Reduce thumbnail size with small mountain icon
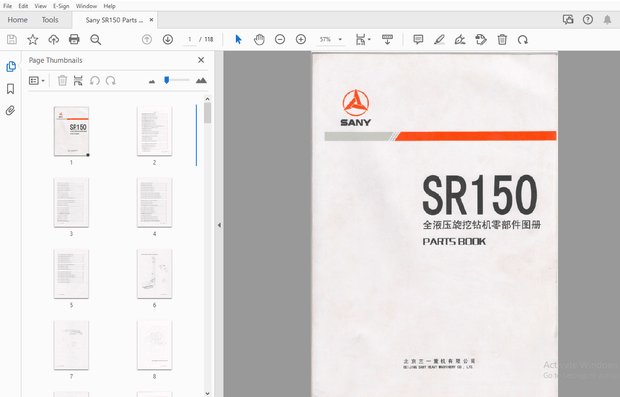This screenshot has height=397, width=620. [x=152, y=81]
